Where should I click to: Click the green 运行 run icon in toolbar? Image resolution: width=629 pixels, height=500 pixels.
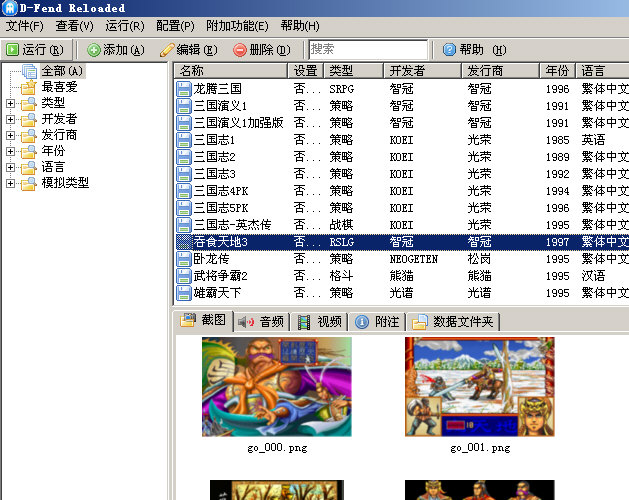(13, 49)
